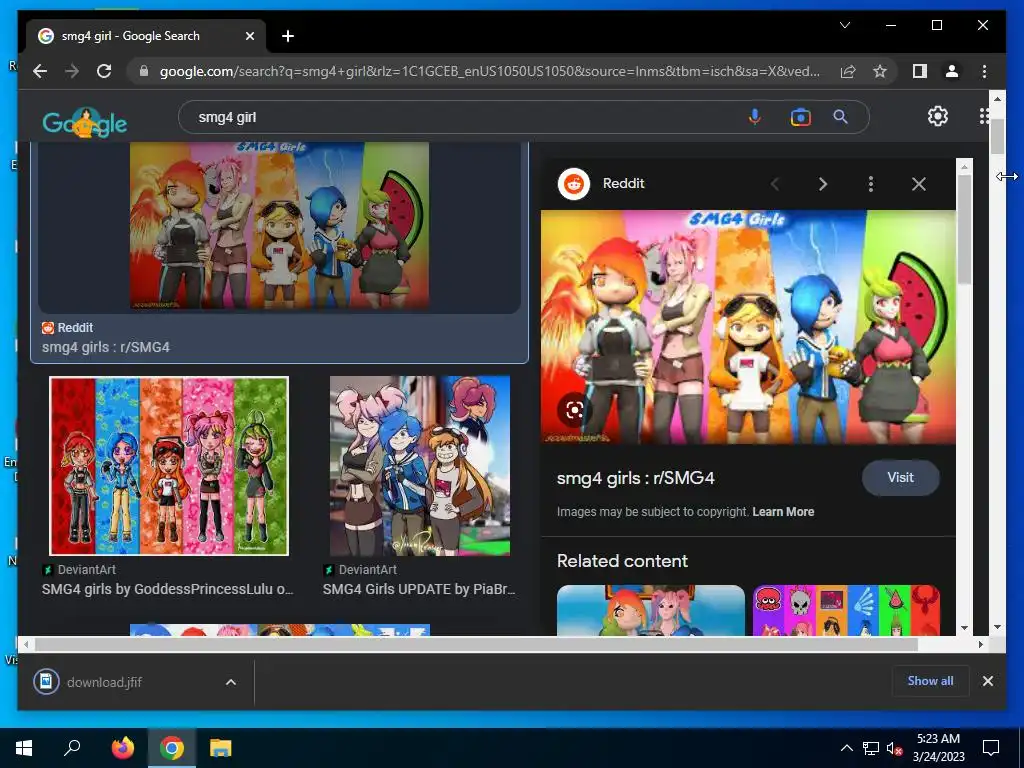Click the preview panel scroll up arrow
The height and width of the screenshot is (768, 1024).
(x=965, y=167)
